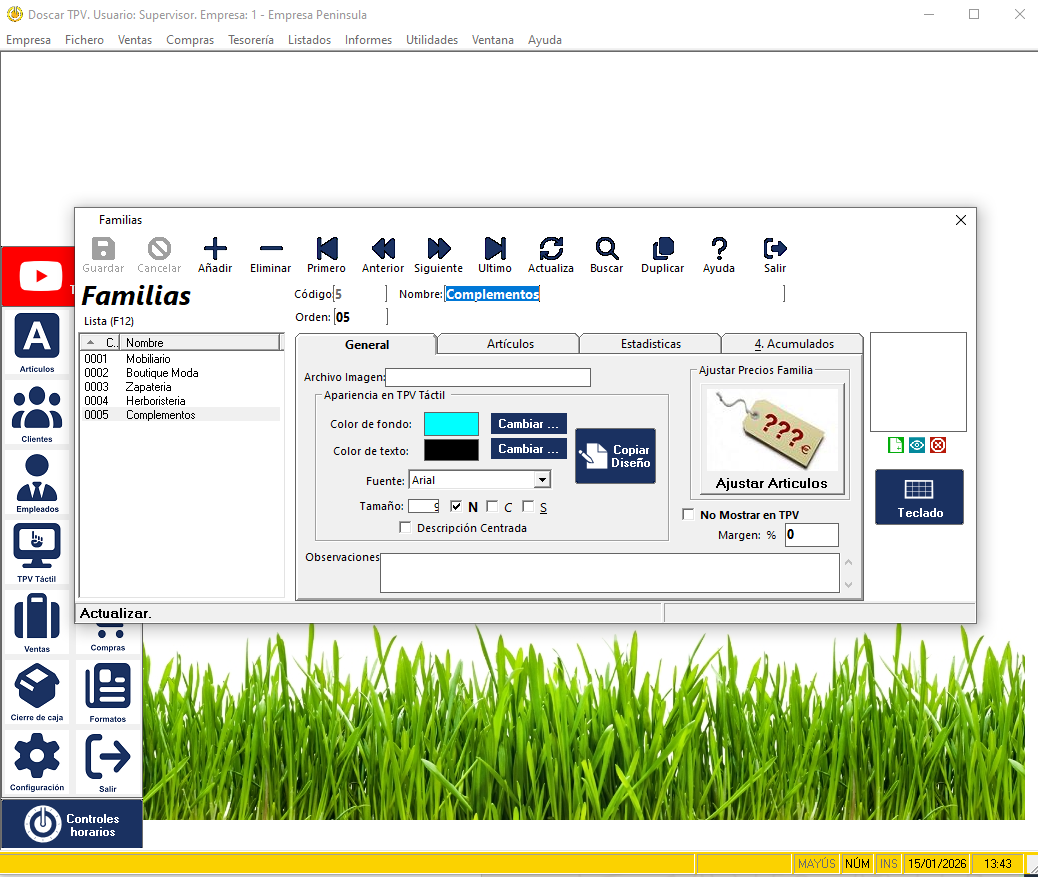
Task: Click the Añadir plus icon in toolbar
Action: (x=215, y=249)
